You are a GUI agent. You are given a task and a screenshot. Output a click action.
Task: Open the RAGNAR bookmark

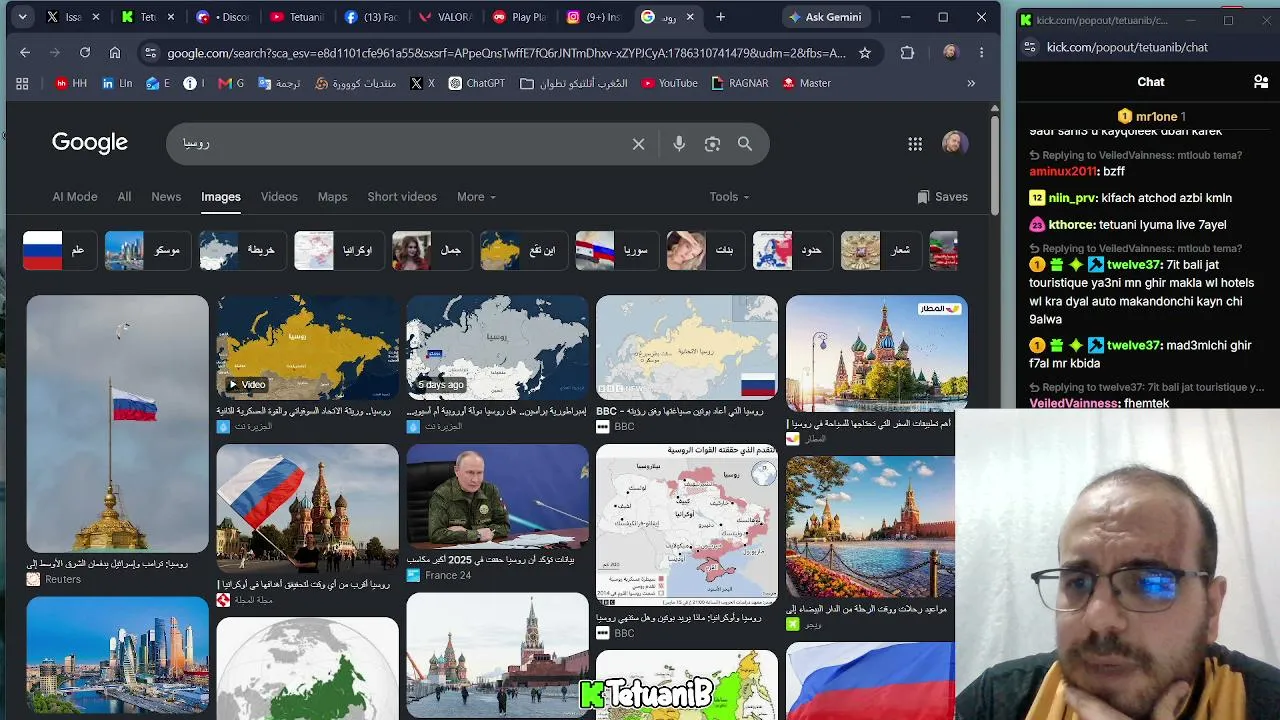(x=740, y=83)
